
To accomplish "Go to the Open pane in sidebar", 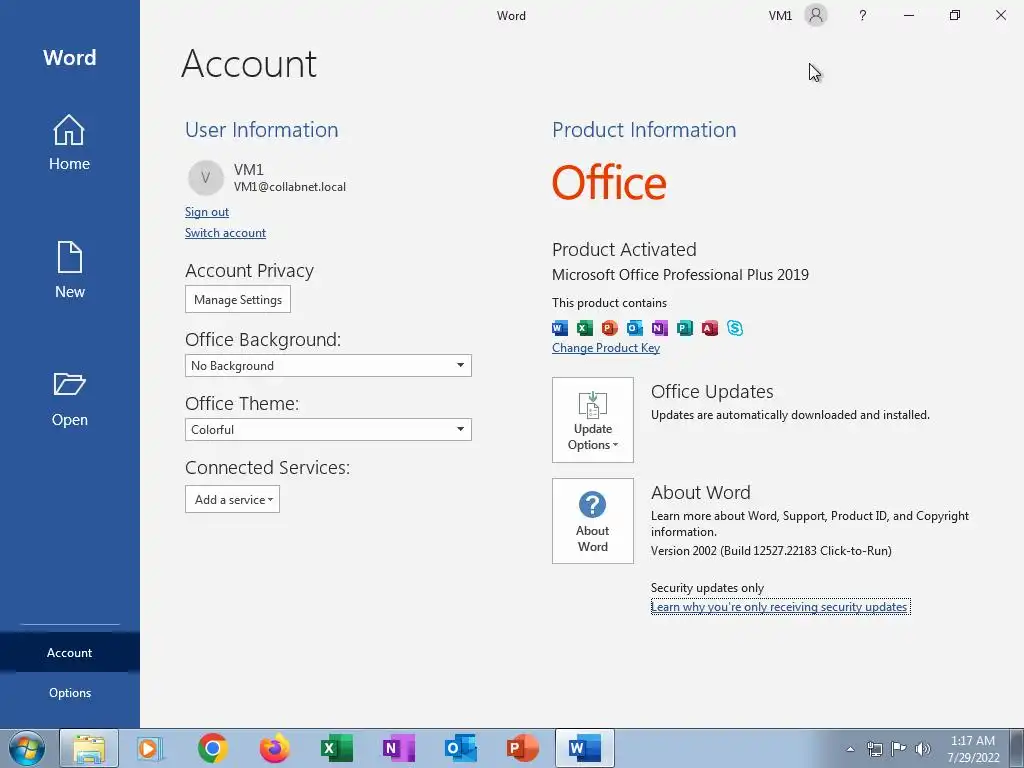I will click(69, 399).
